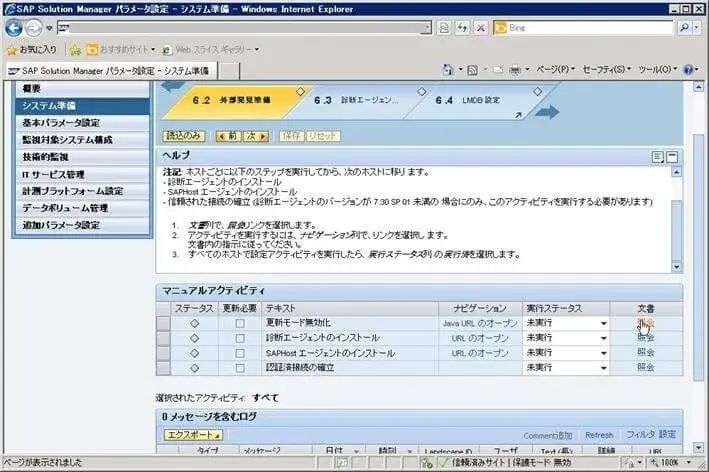Click the Refresh log link
This screenshot has height=472, width=709.
599,435
